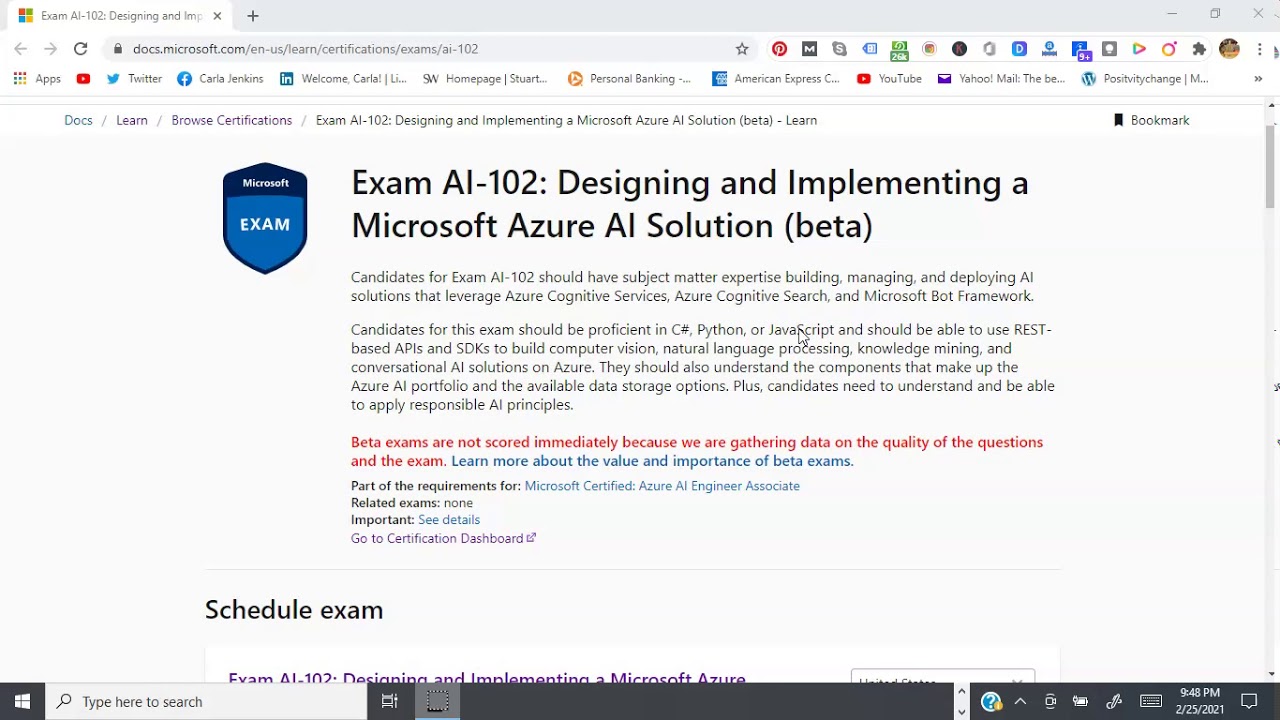Click the page Bookmark button

pos(1151,120)
